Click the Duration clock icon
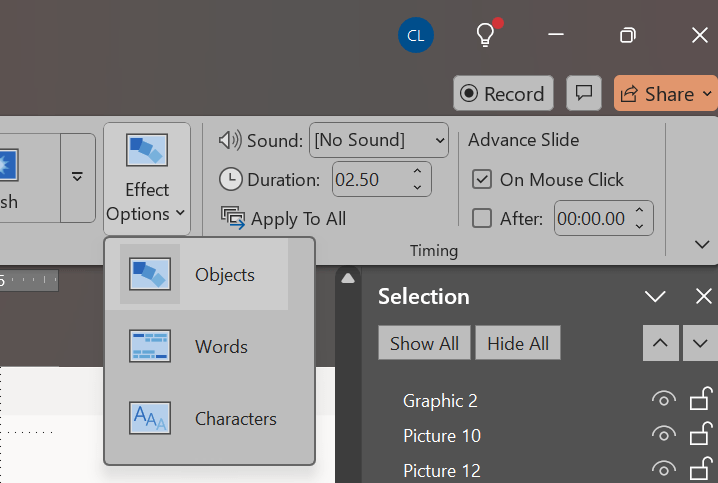 point(230,179)
